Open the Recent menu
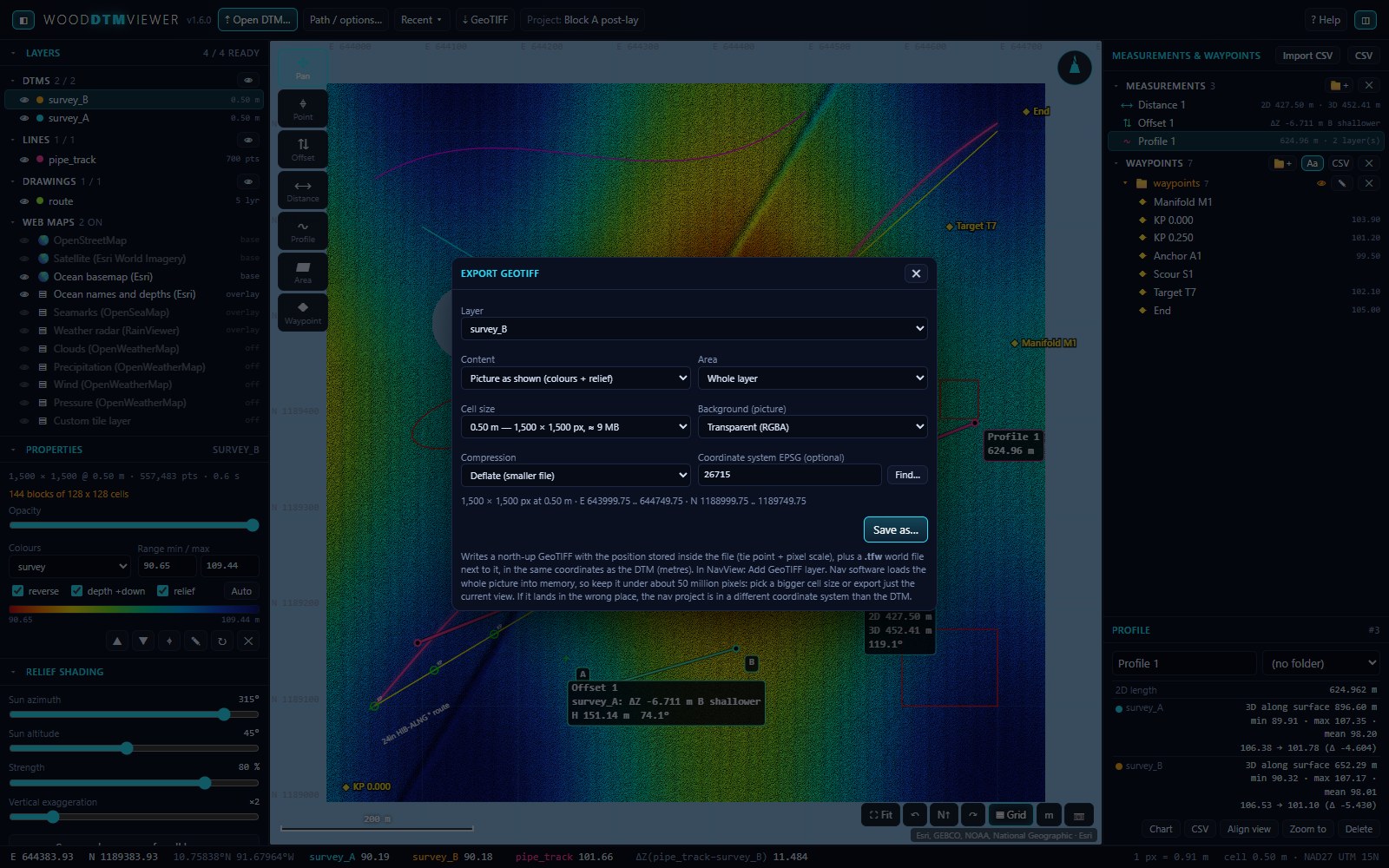Viewport: 1389px width, 868px height. pos(421,20)
